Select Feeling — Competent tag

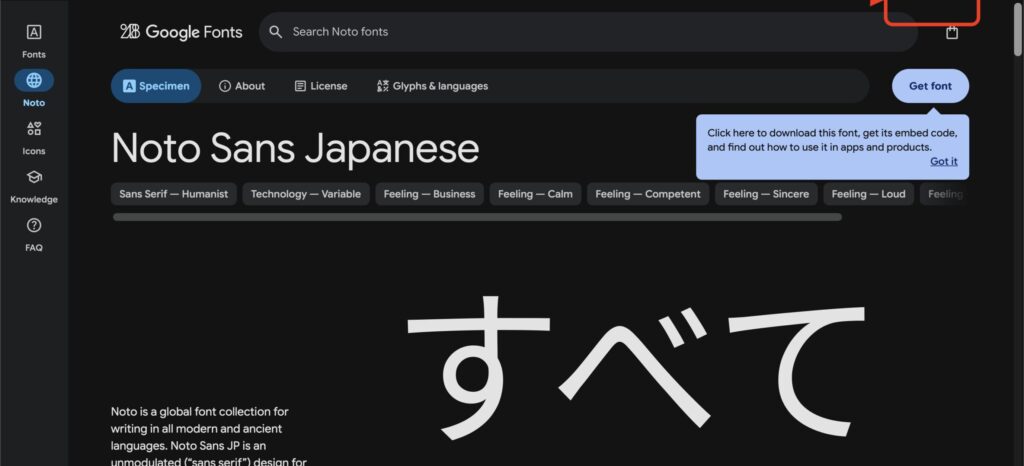tap(648, 194)
